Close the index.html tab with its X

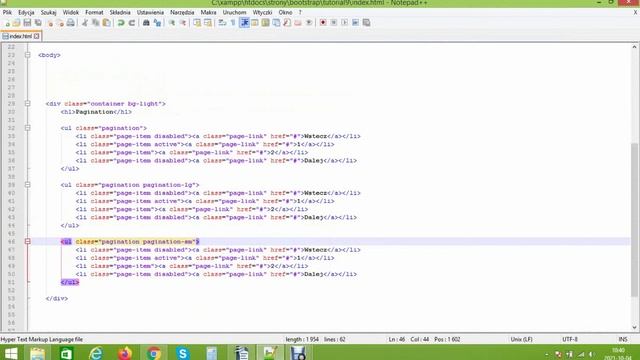click(37, 36)
